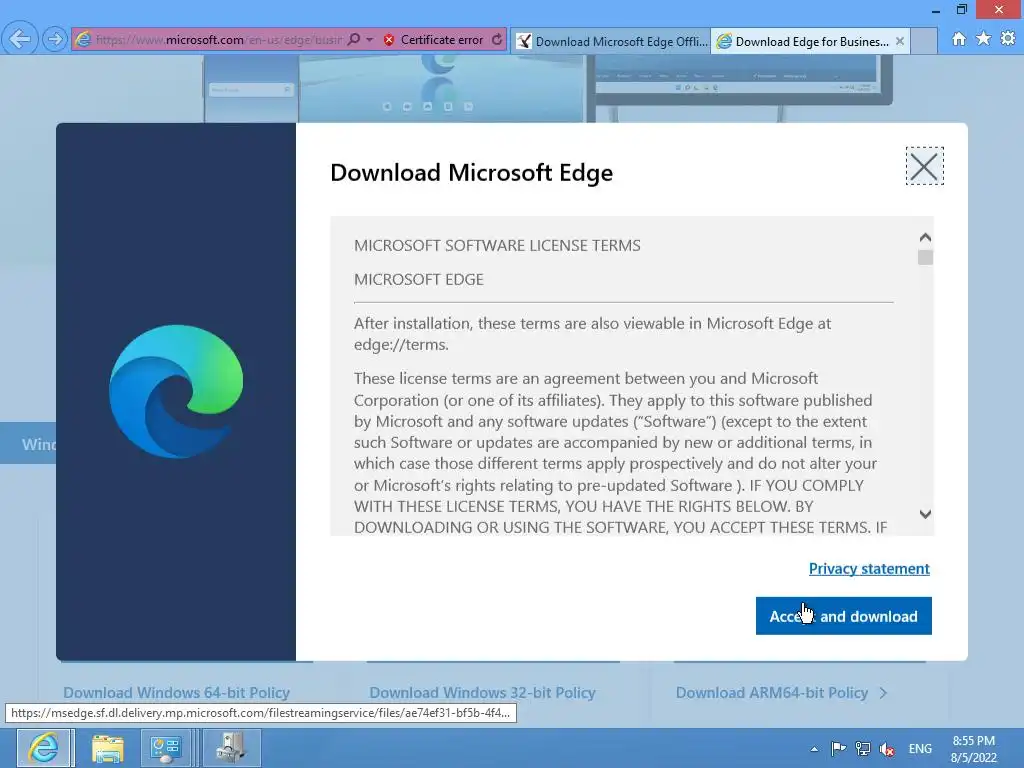
Task: Click the partially hidden Windows tab label
Action: click(39, 444)
